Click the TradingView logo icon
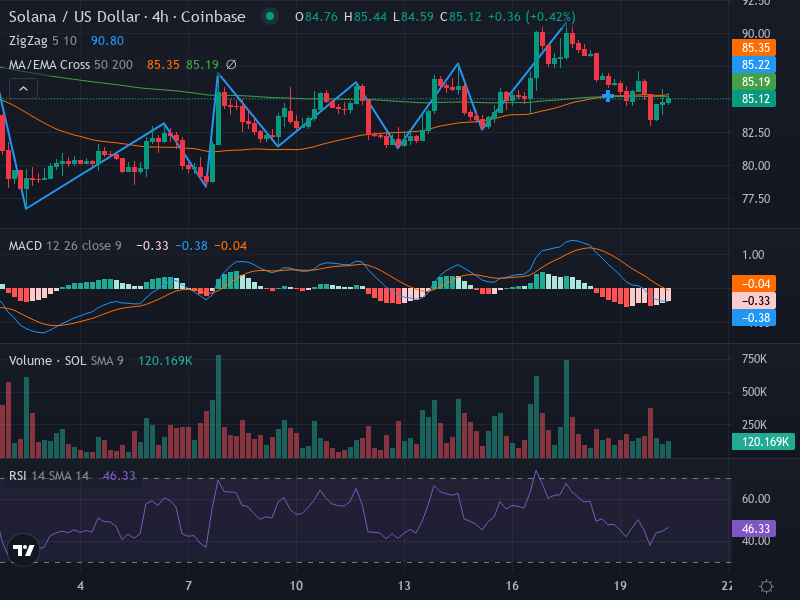Screen dimensions: 800x600 tap(23, 550)
